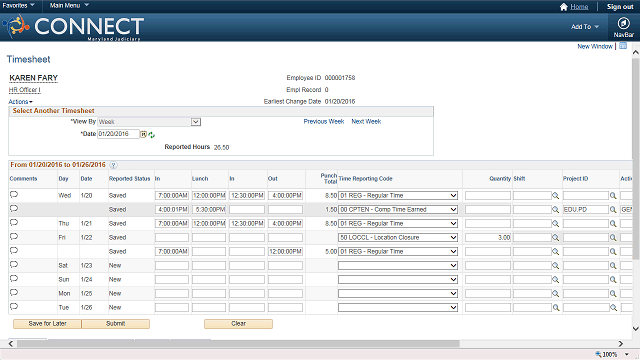Click the Quantity field showing 3.00
Image resolution: width=640 pixels, height=360 pixels.
point(488,238)
